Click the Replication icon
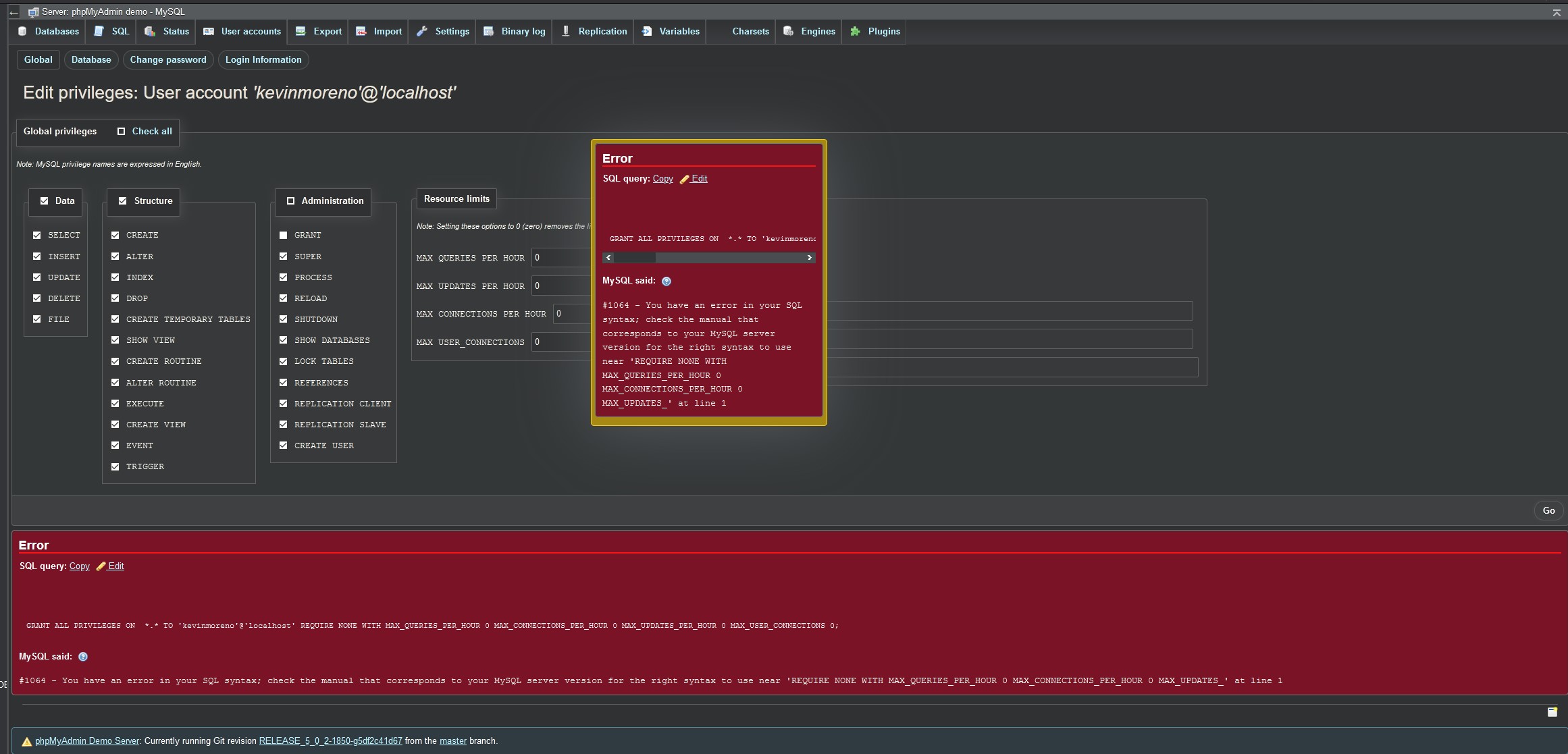 pos(565,31)
